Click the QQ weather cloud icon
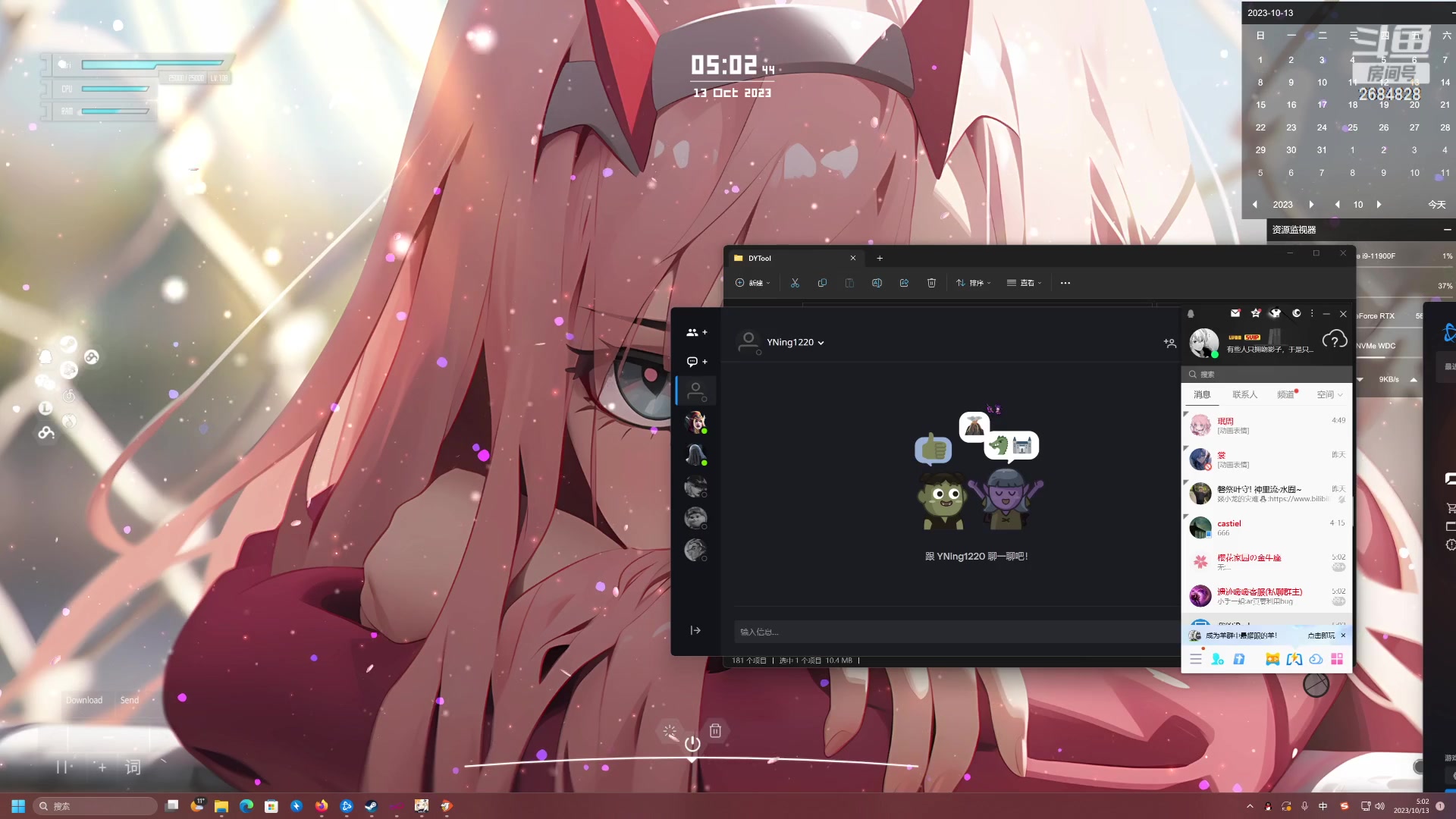Screen dimensions: 1456x819 tap(1335, 340)
